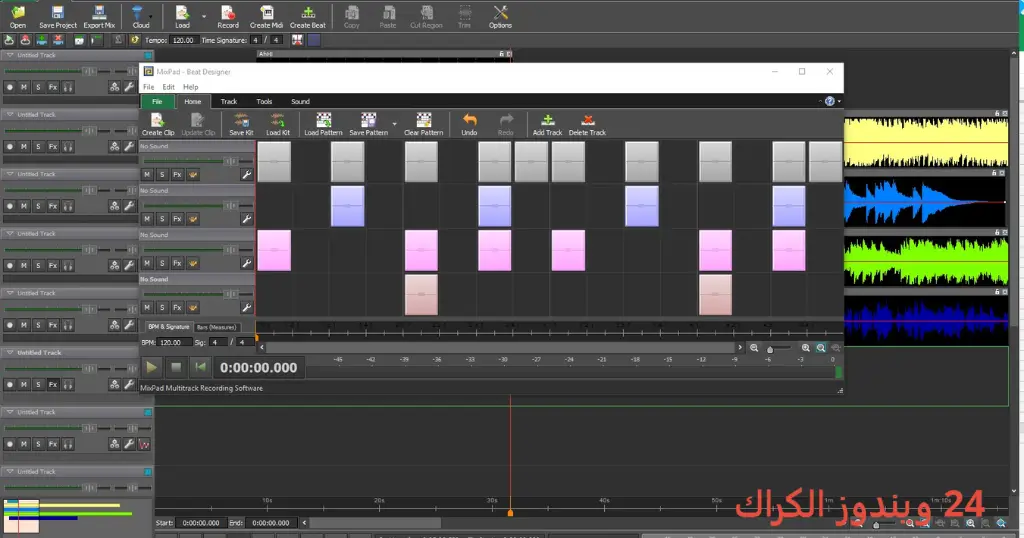Viewport: 1024px width, 538px height.
Task: Open the File menu in Beat Designer
Action: (x=149, y=87)
